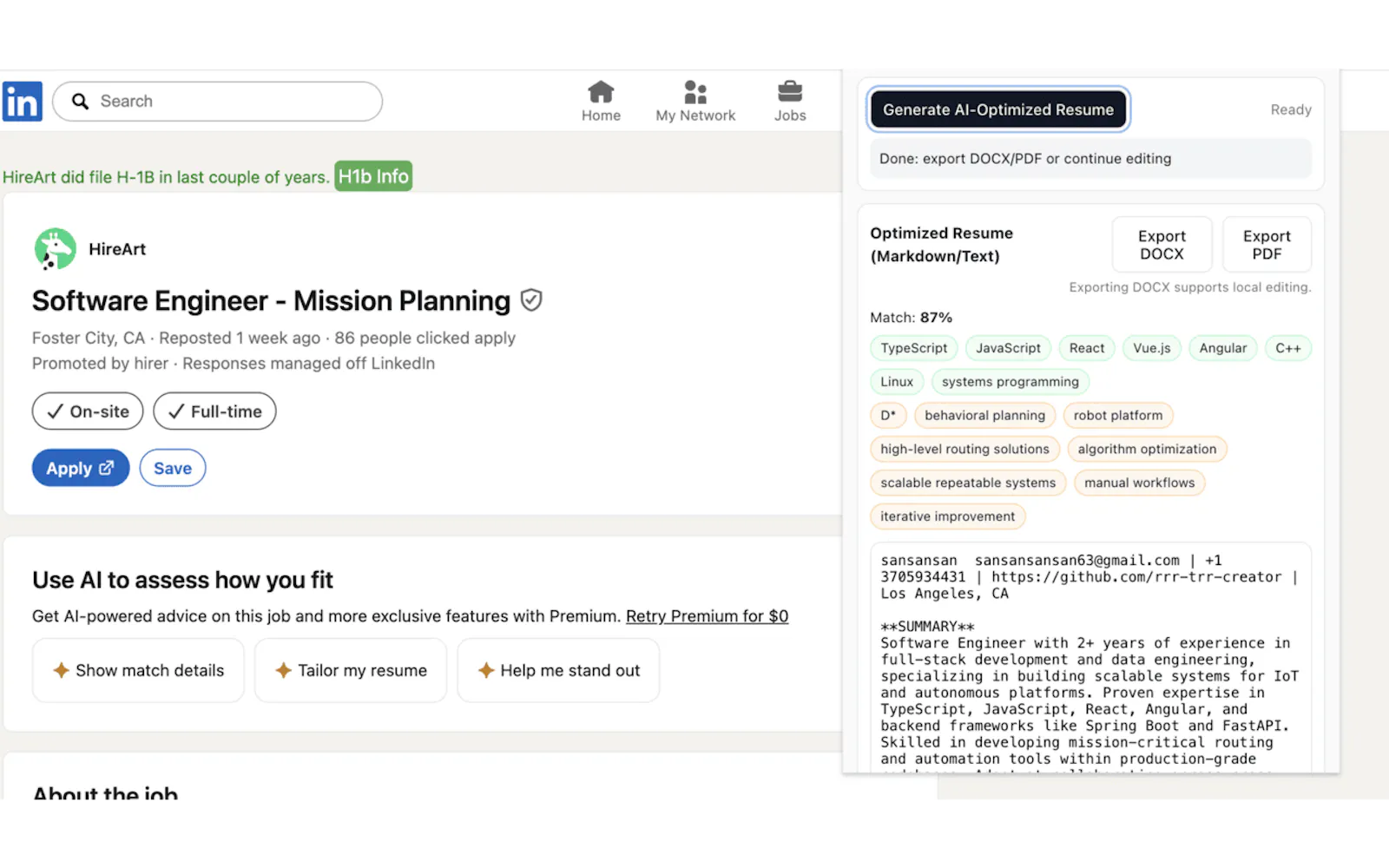
Task: Click Promoted by hirer response line
Action: 234,364
